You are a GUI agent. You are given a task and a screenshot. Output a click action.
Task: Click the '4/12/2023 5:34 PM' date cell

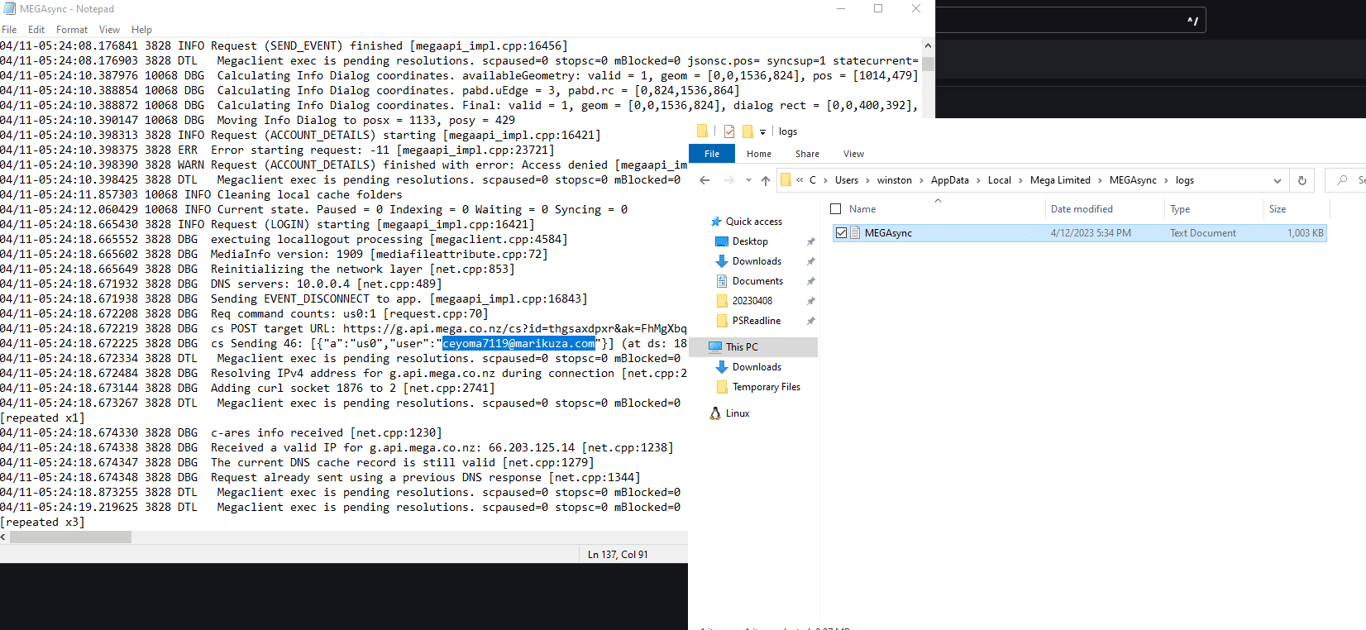(x=1091, y=233)
